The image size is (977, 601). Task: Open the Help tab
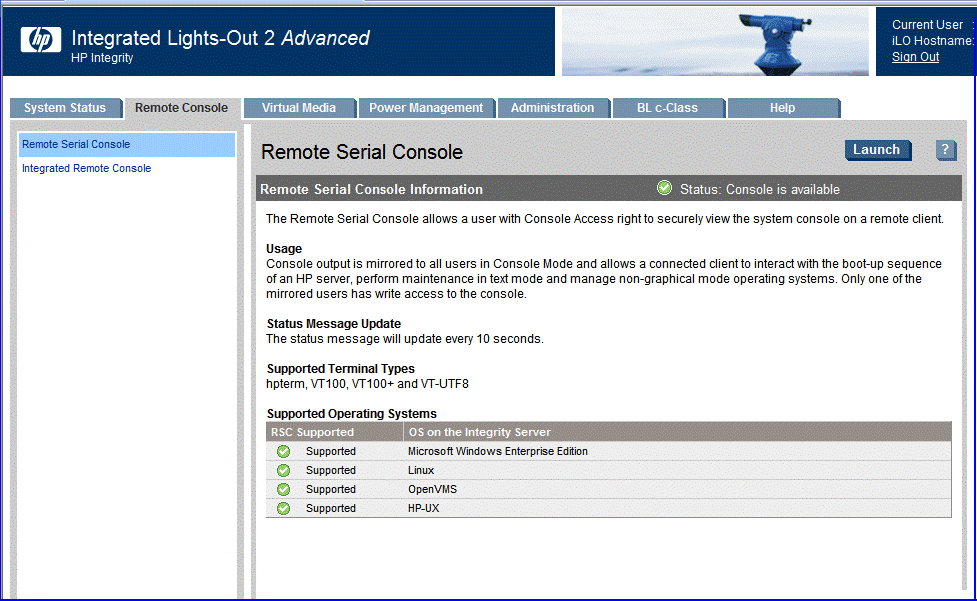pyautogui.click(x=783, y=108)
